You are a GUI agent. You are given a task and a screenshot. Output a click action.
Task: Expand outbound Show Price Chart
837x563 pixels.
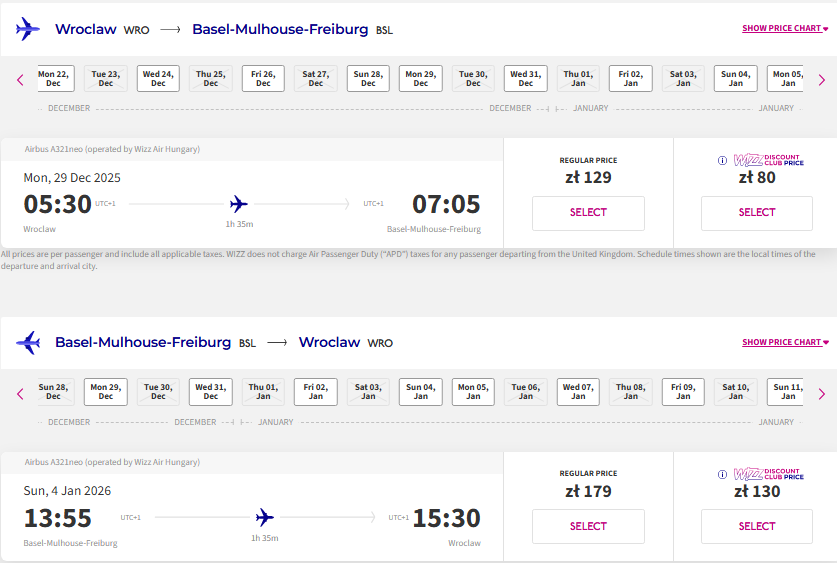(785, 28)
